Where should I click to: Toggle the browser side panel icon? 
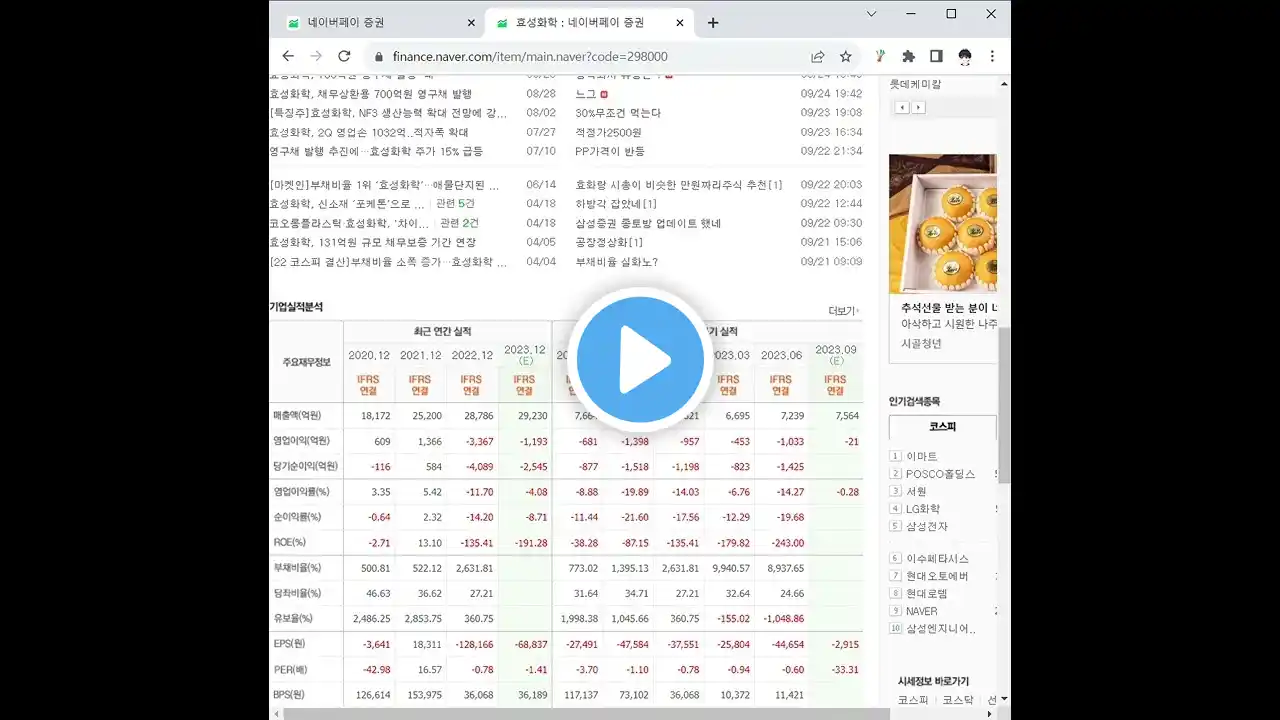click(936, 56)
